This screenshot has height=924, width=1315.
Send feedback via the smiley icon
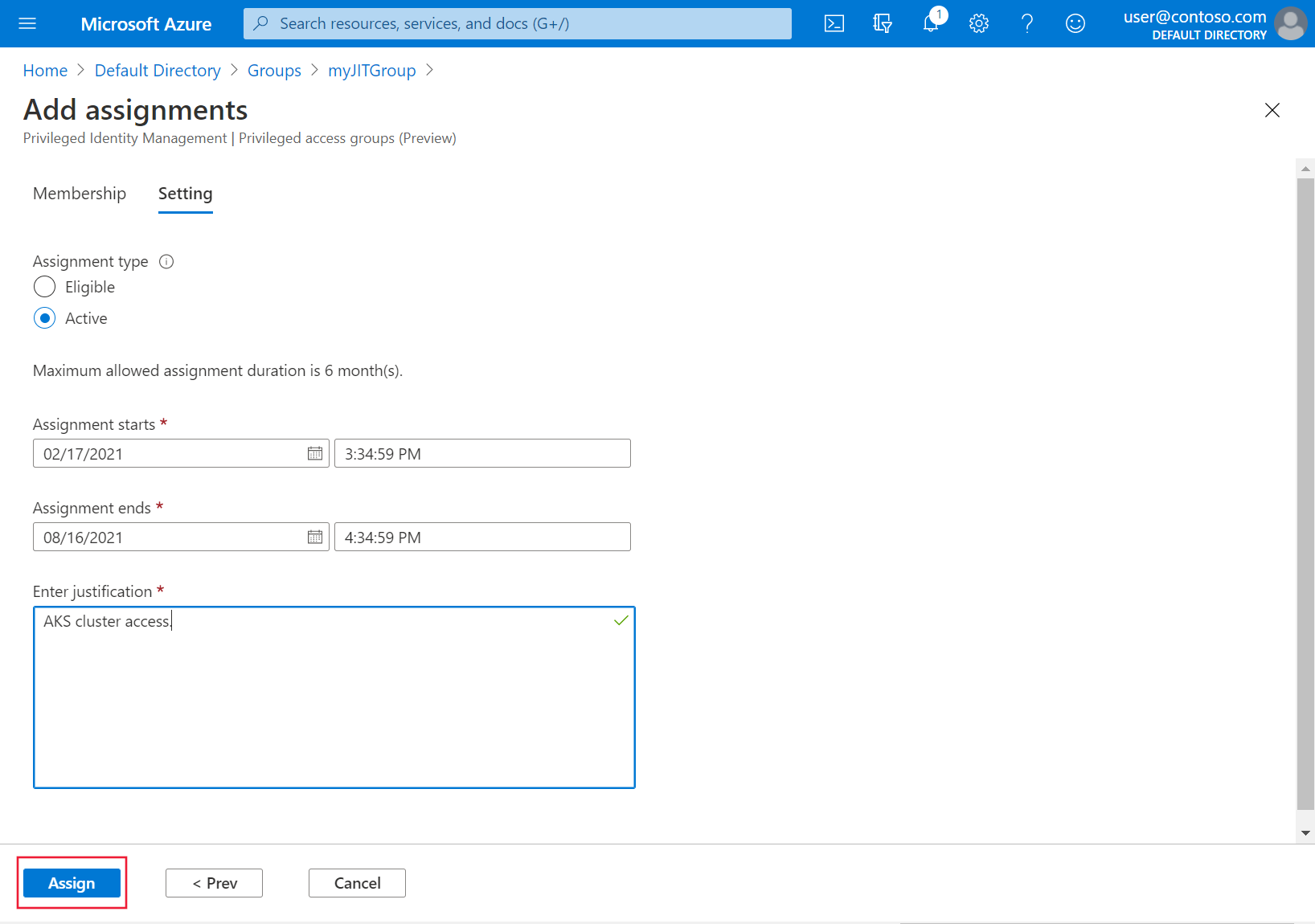(1075, 23)
